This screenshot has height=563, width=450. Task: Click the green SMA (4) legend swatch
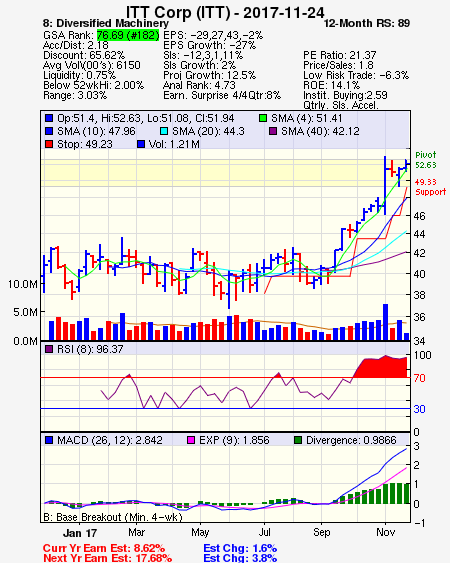click(263, 118)
